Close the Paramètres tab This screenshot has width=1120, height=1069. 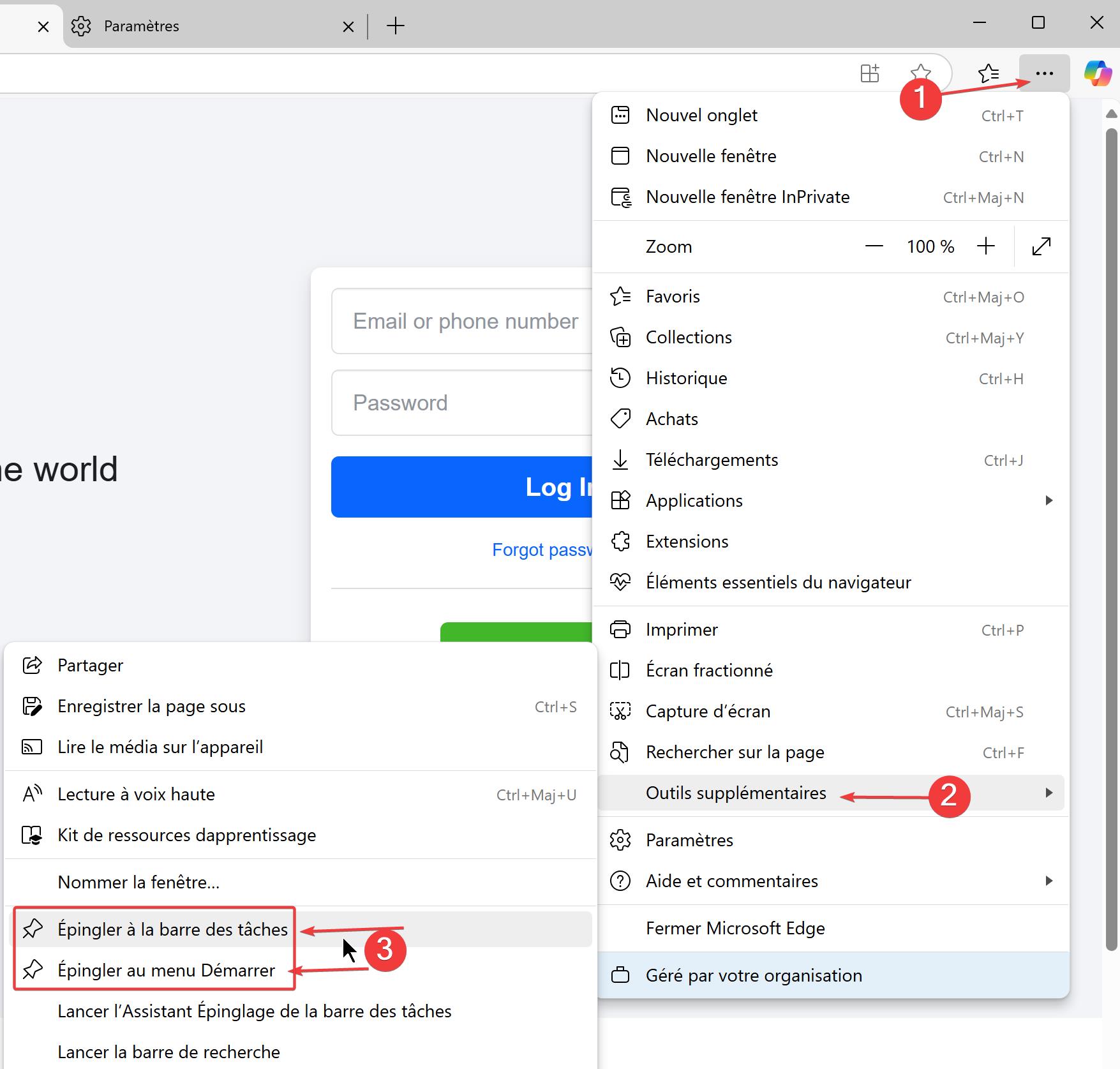(348, 26)
